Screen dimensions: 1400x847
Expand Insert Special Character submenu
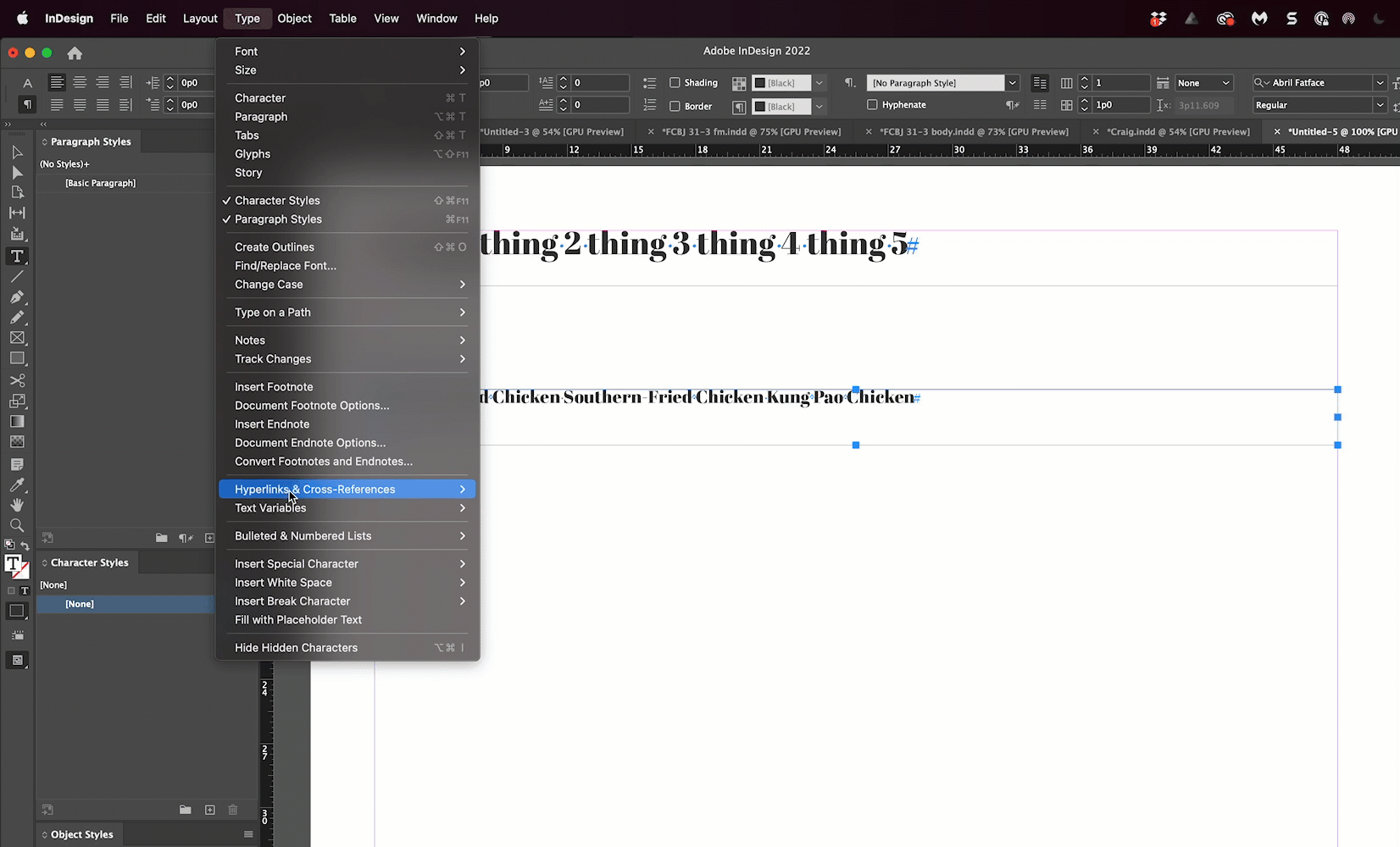[347, 564]
